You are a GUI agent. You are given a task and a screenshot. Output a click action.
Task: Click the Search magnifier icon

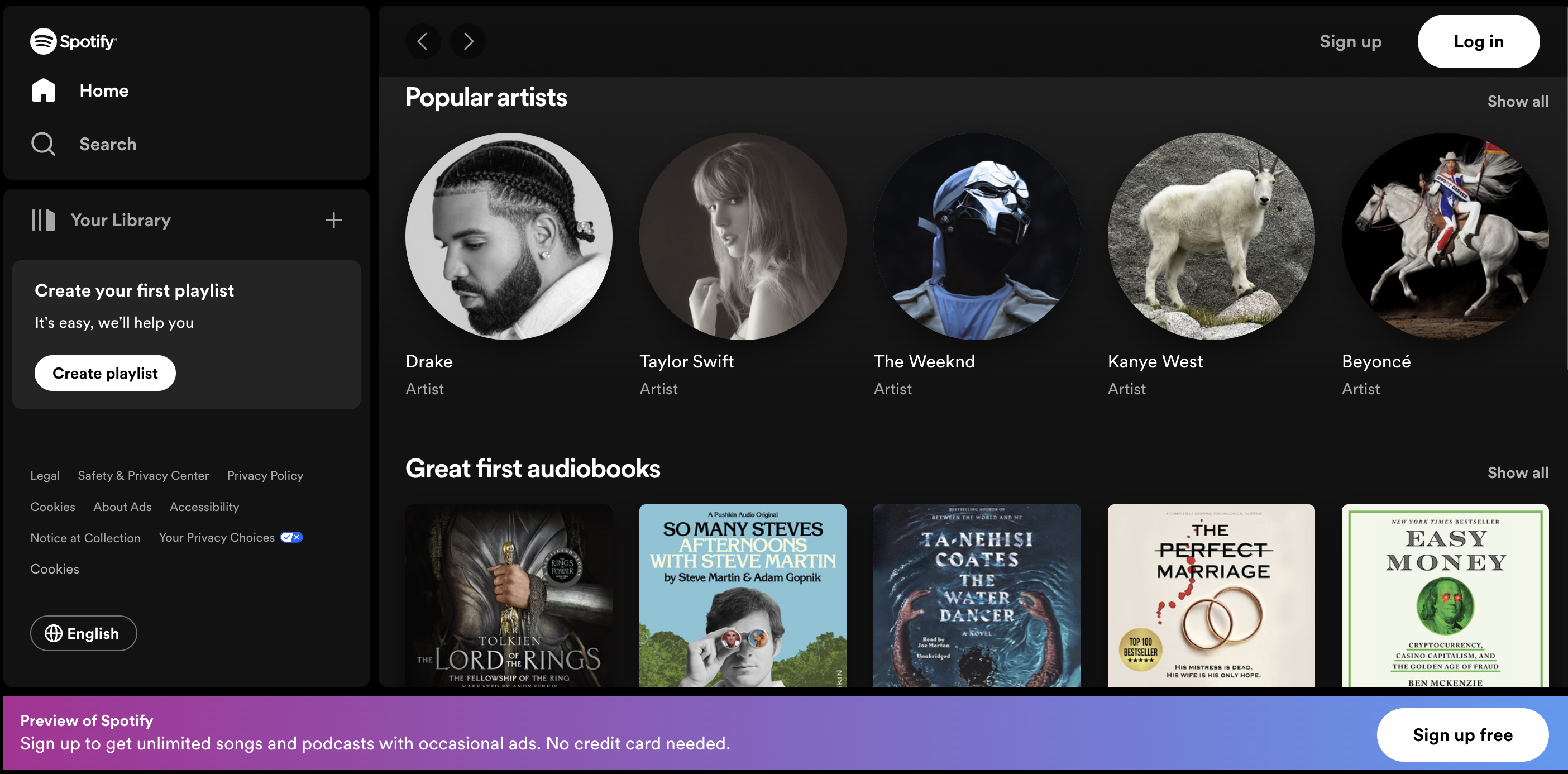pos(43,144)
